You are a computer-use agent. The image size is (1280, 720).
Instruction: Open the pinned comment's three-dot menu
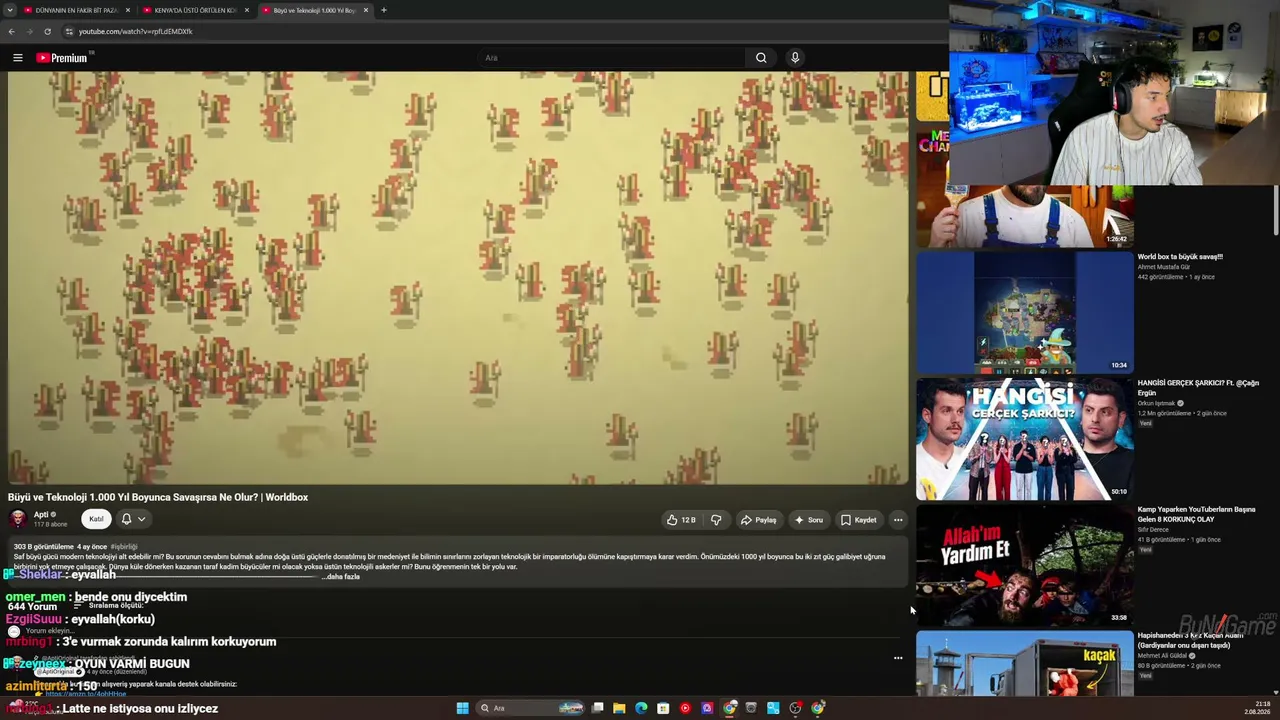[898, 658]
